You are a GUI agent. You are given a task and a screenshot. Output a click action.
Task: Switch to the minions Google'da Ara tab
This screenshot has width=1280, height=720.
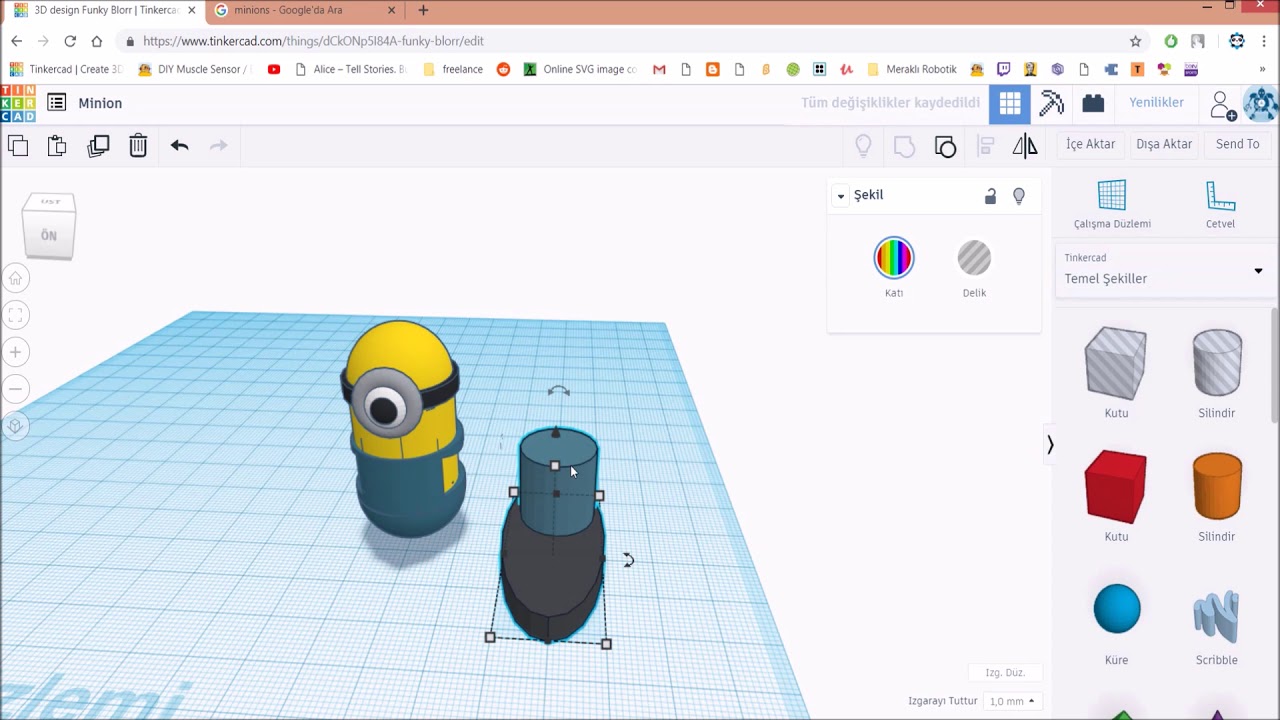(305, 10)
